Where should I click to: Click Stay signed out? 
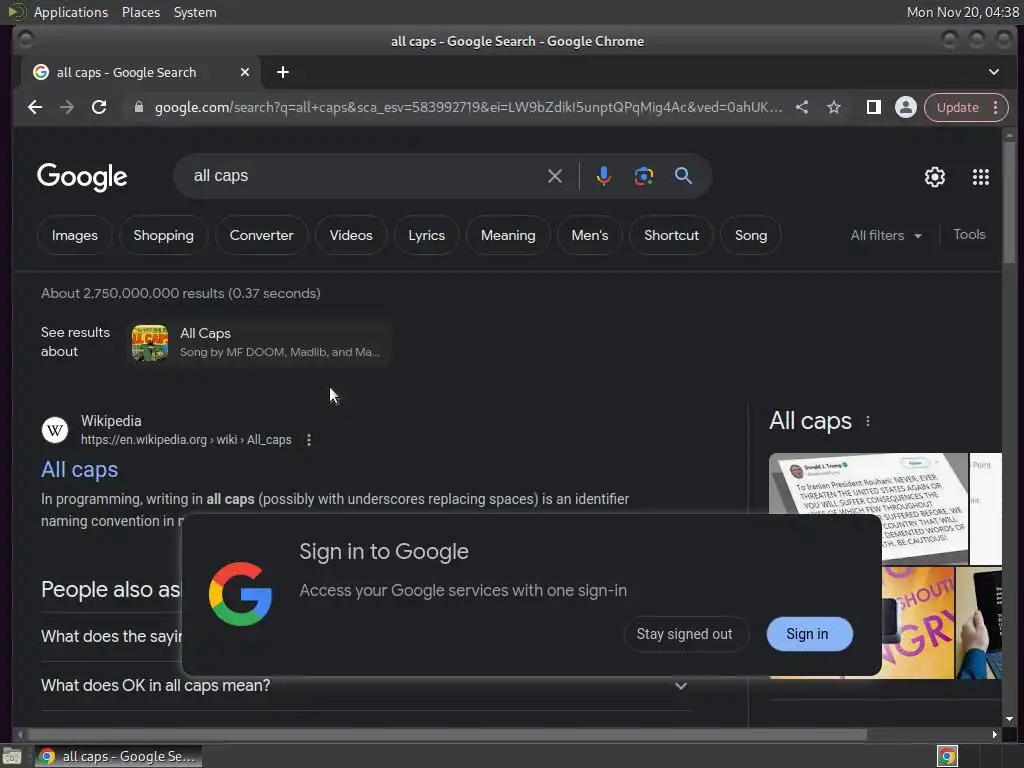pyautogui.click(x=684, y=634)
